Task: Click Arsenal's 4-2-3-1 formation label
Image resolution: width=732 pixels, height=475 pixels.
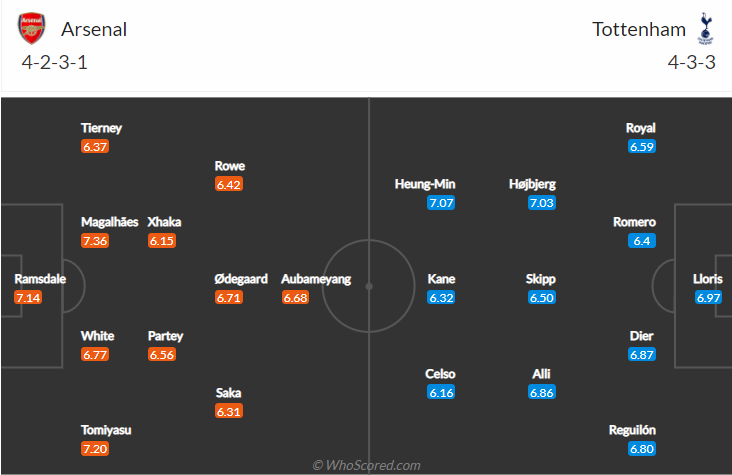Action: tap(55, 62)
